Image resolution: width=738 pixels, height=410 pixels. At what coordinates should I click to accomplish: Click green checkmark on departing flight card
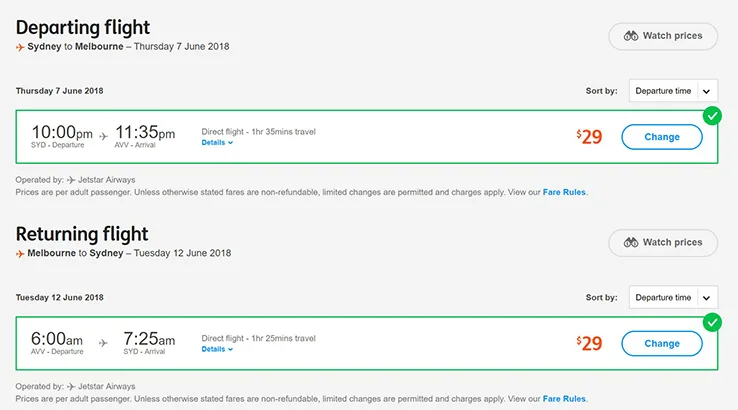711,116
